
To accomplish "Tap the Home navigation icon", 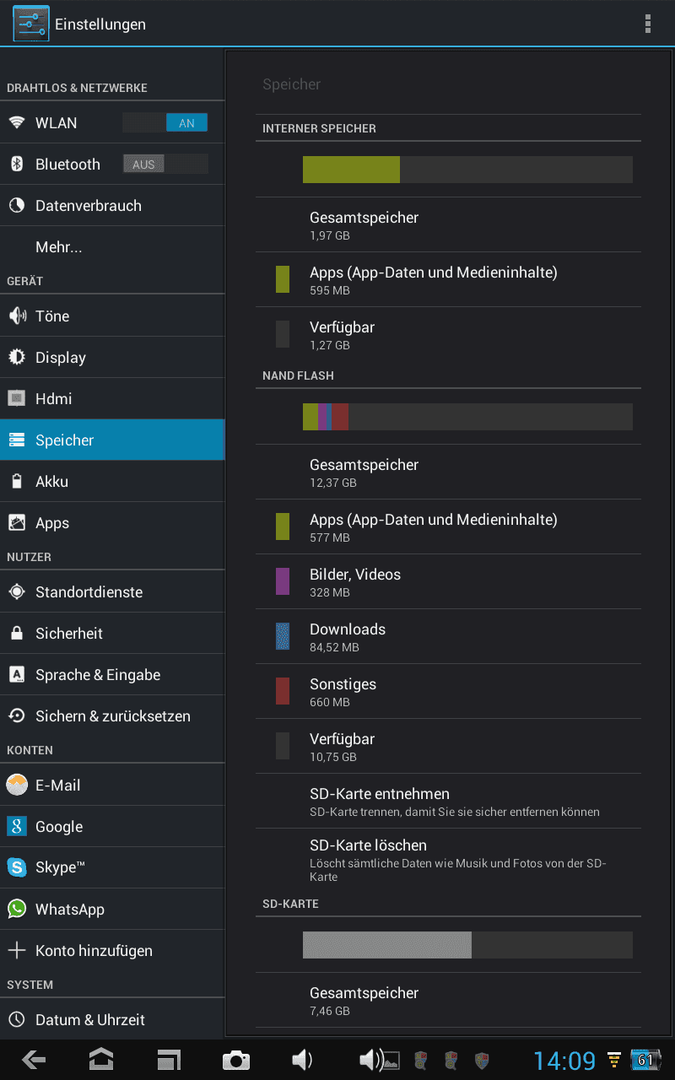I will [x=101, y=1059].
